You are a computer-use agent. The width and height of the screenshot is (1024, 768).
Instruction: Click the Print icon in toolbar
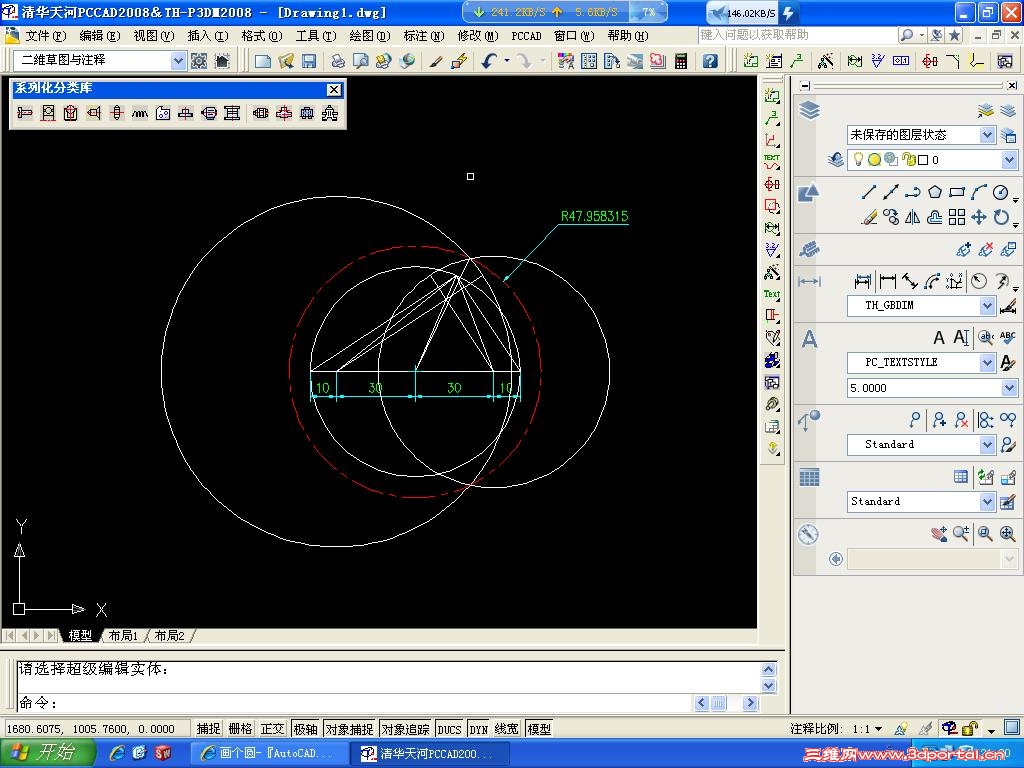[339, 61]
